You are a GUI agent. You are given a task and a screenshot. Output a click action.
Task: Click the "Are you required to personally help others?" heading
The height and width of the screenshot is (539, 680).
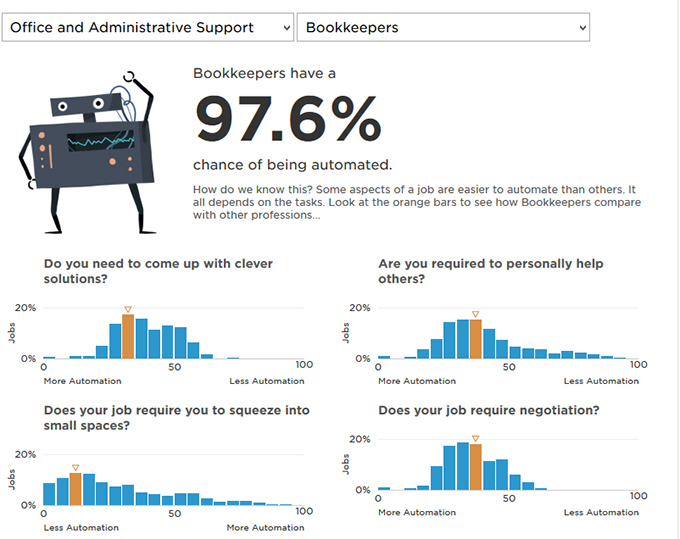pyautogui.click(x=490, y=271)
